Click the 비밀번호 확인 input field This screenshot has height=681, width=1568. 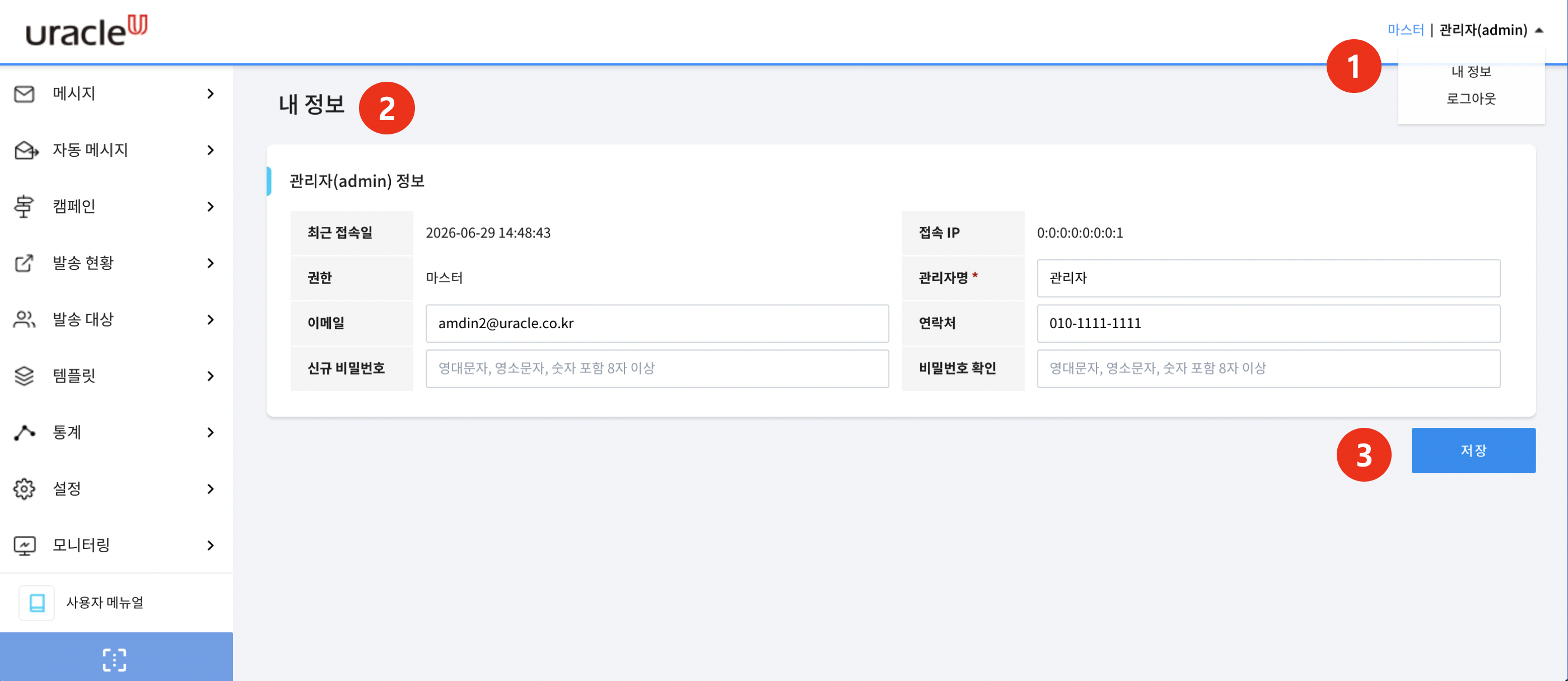tap(1268, 368)
